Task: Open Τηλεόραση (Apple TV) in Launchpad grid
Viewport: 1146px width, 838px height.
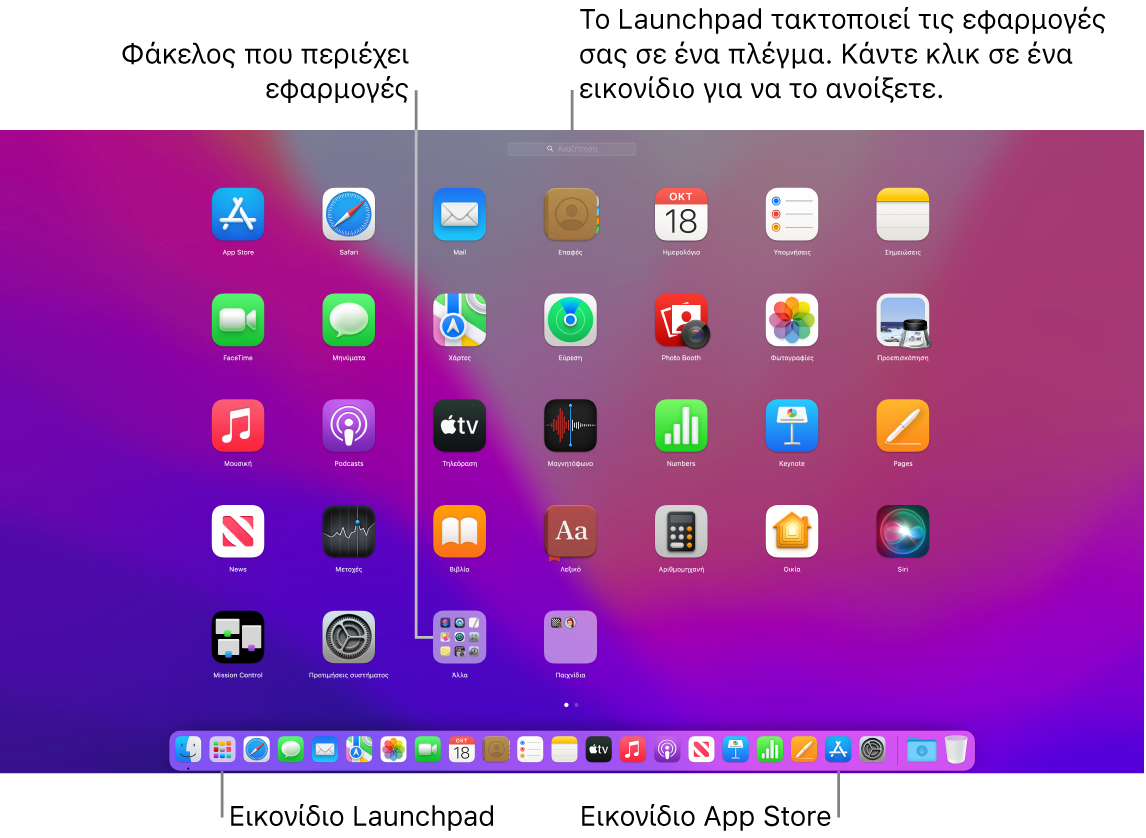Action: pyautogui.click(x=459, y=425)
